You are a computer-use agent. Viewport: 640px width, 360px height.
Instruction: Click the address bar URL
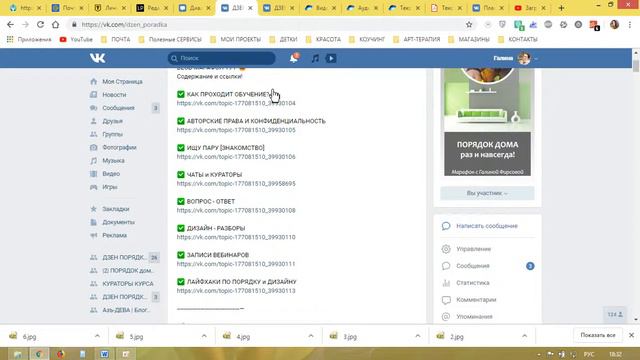124,25
